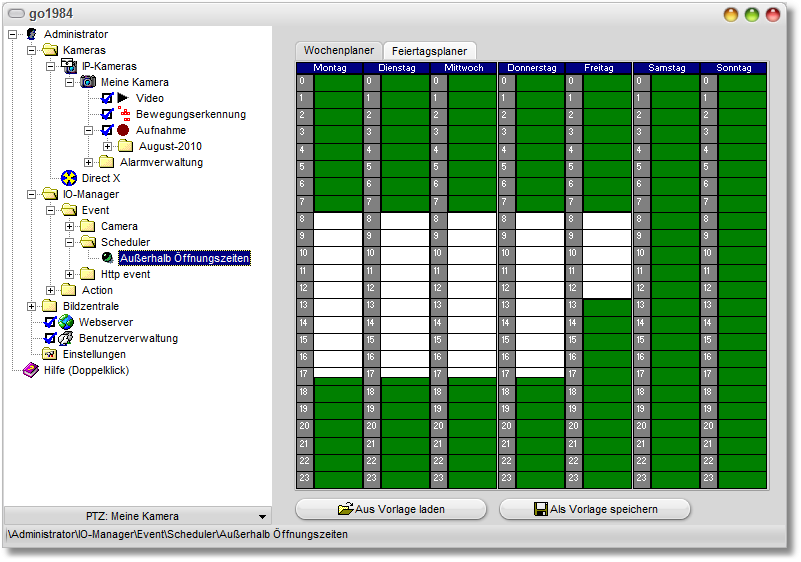The width and height of the screenshot is (801, 562).
Task: Toggle the Benutzerverwaltung checkbox
Action: tap(50, 338)
